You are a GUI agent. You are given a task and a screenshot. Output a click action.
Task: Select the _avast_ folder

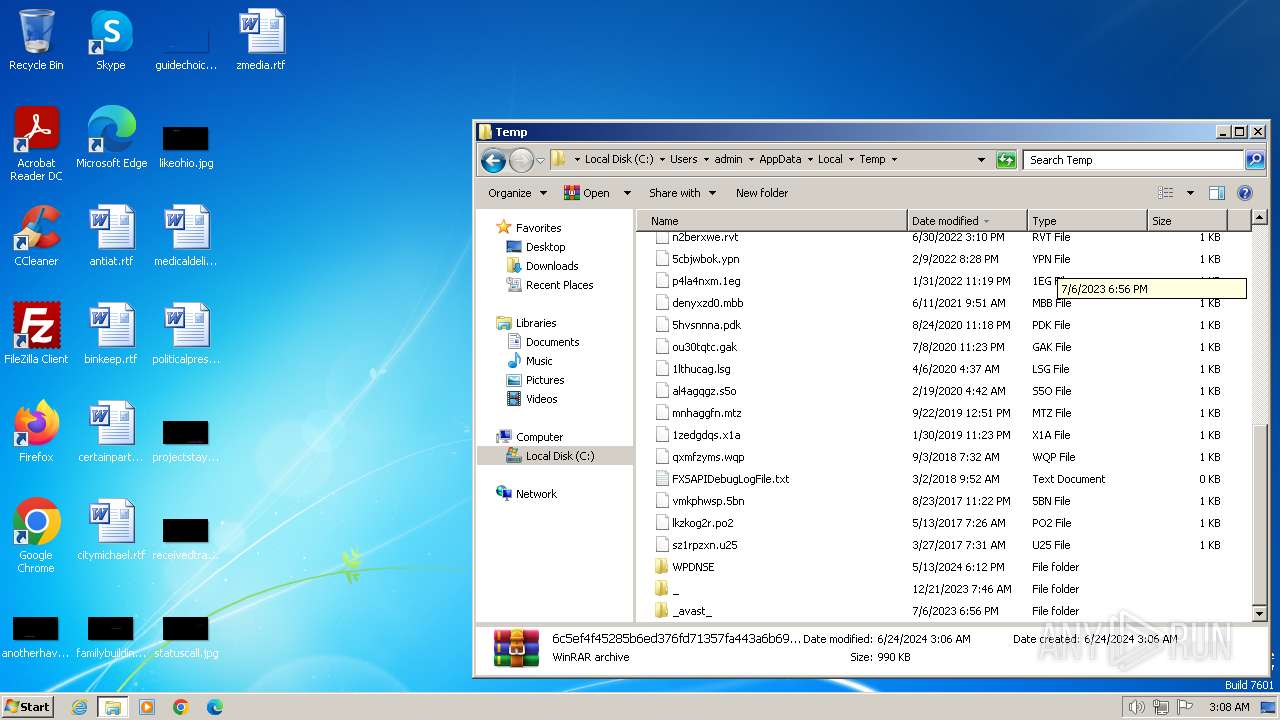[692, 611]
